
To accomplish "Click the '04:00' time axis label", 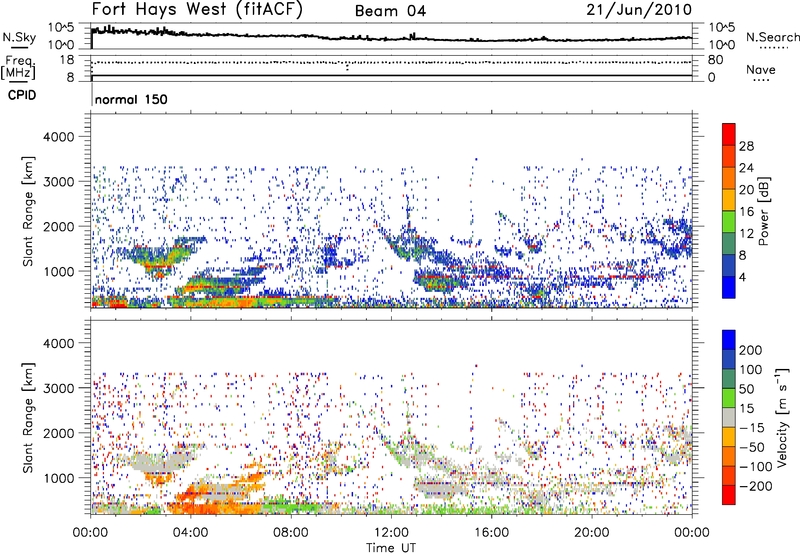I will [x=190, y=533].
